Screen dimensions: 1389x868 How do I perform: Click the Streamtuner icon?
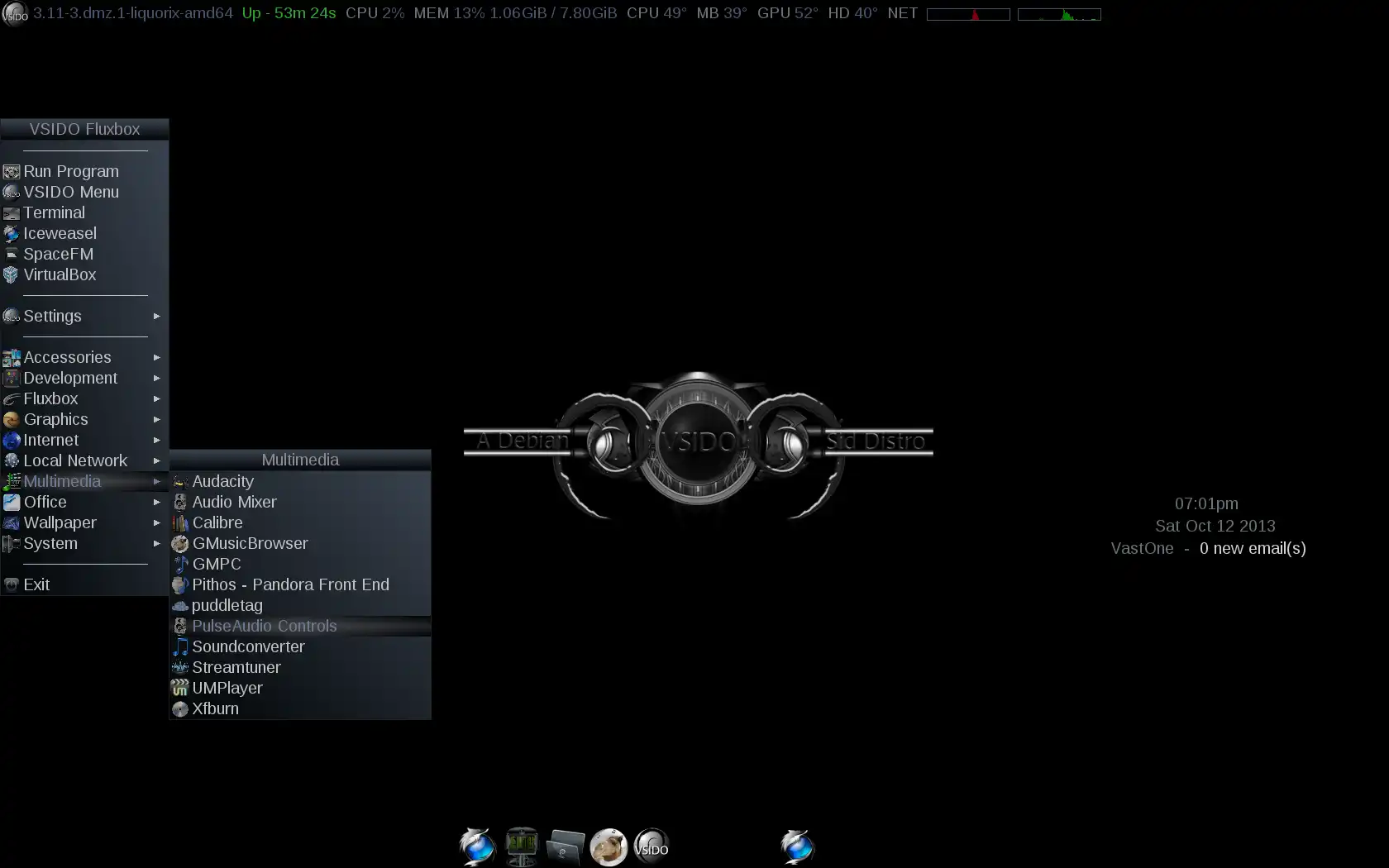tap(180, 668)
